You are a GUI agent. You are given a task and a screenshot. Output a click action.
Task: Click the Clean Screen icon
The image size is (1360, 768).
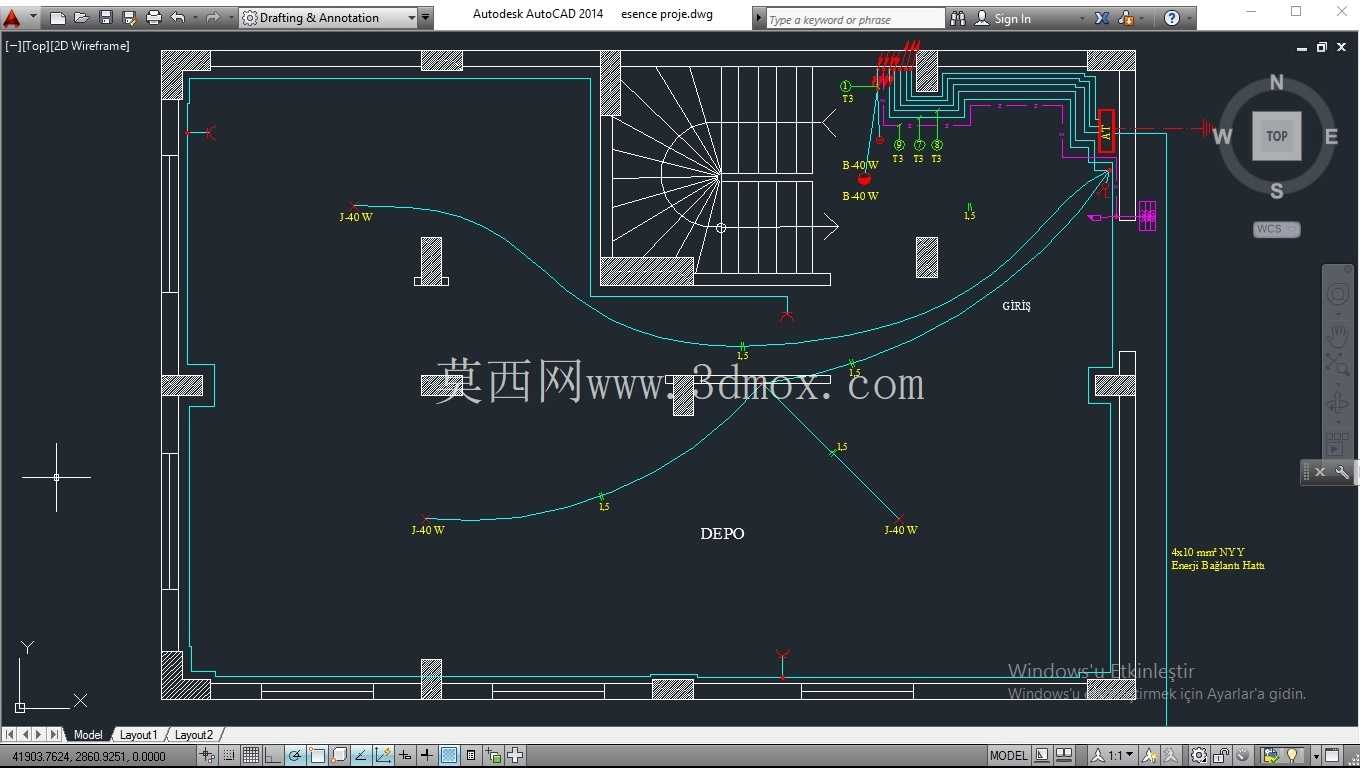pyautogui.click(x=1333, y=755)
